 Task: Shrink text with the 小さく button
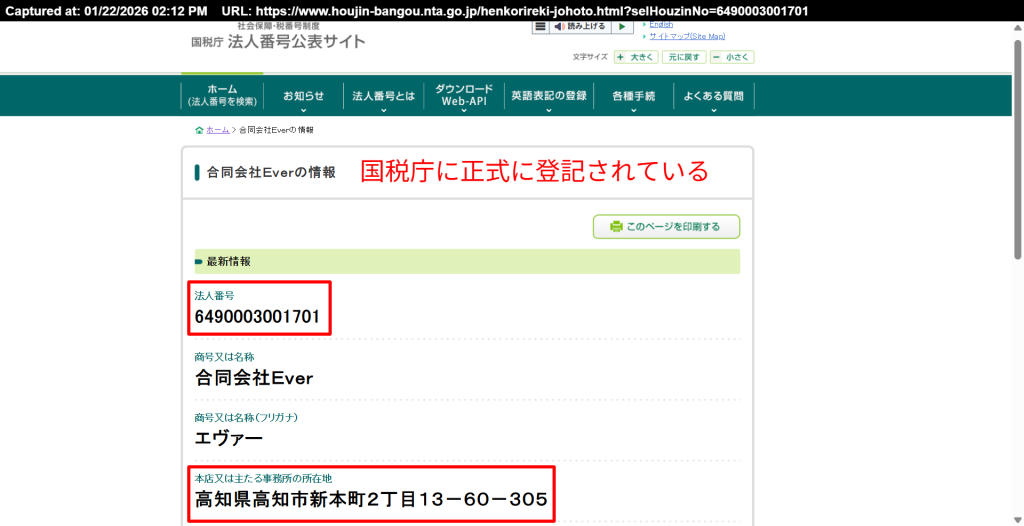pos(732,58)
